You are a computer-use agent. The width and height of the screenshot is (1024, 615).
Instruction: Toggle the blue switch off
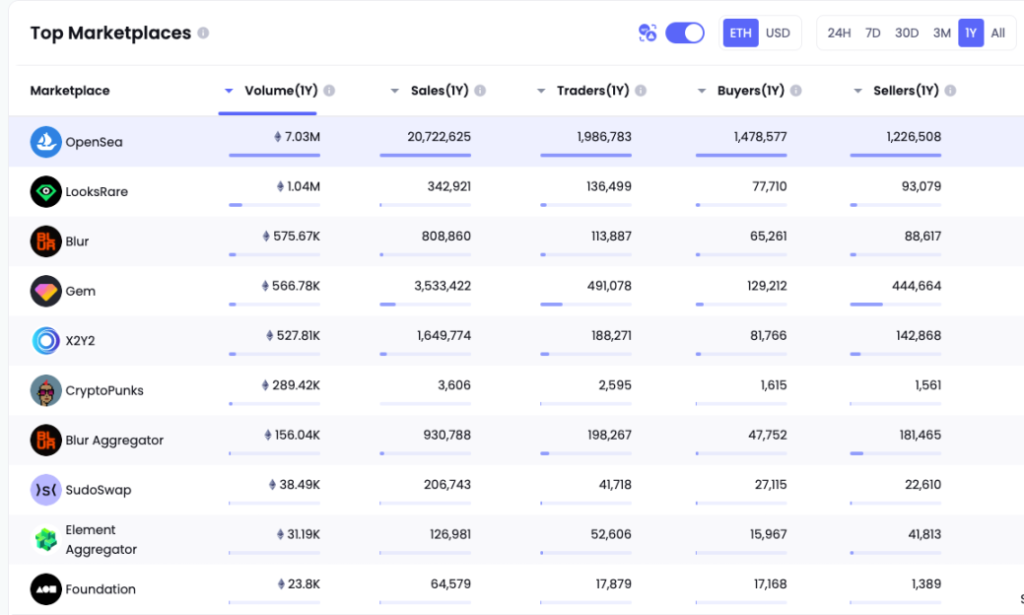[684, 33]
